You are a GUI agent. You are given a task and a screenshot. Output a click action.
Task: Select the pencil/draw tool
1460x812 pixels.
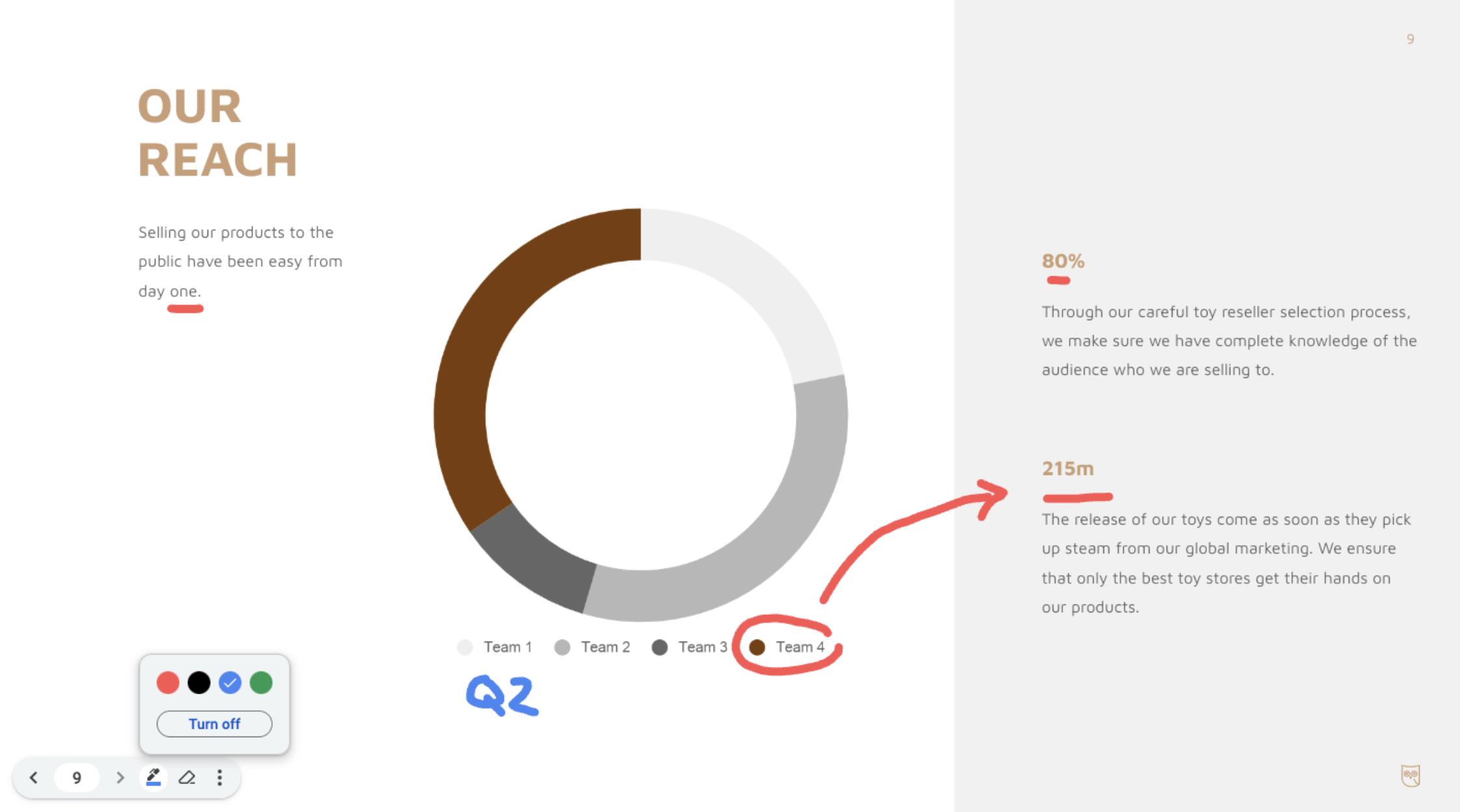(x=153, y=777)
